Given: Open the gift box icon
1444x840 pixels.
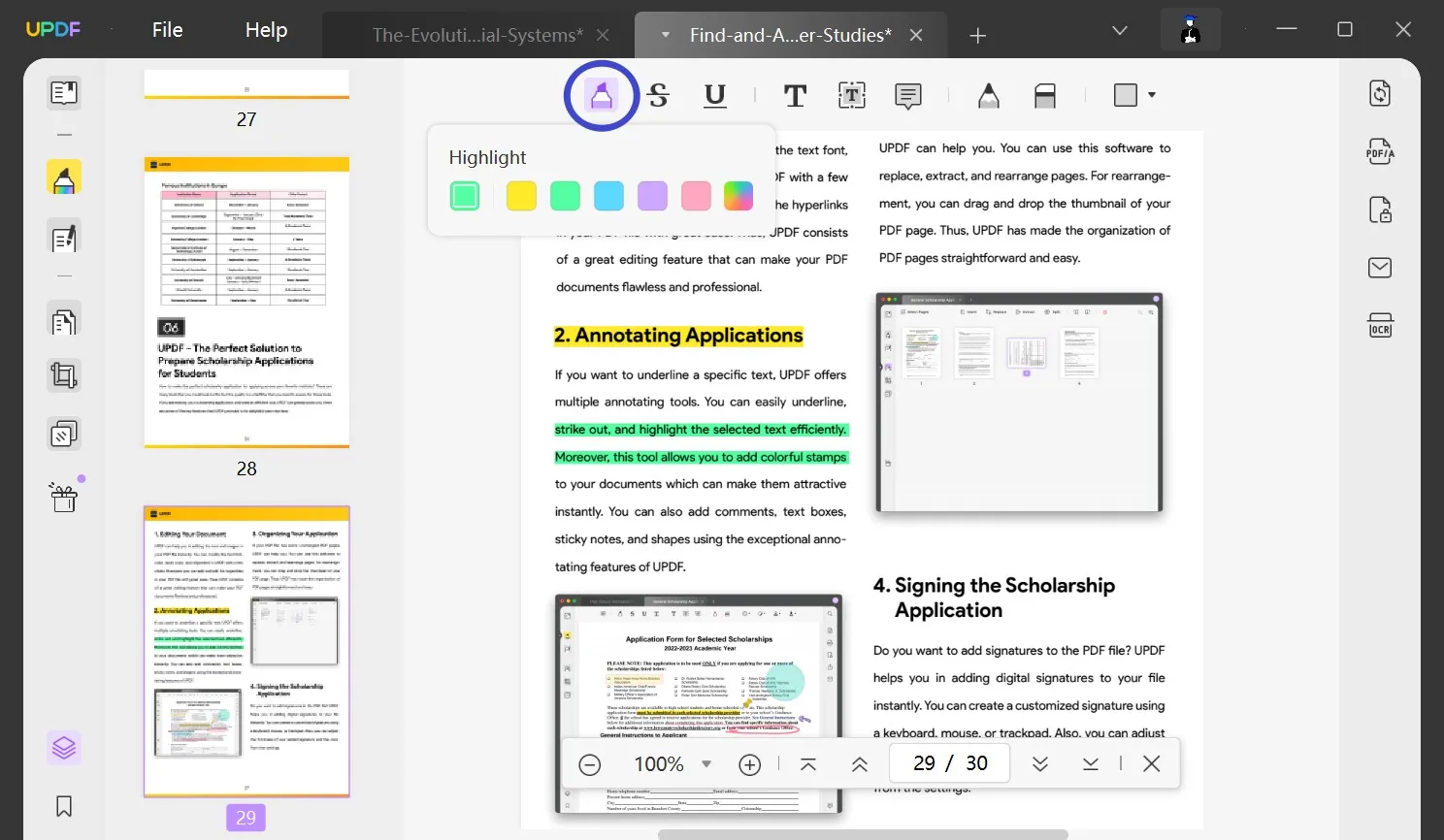Looking at the screenshot, I should pyautogui.click(x=64, y=497).
